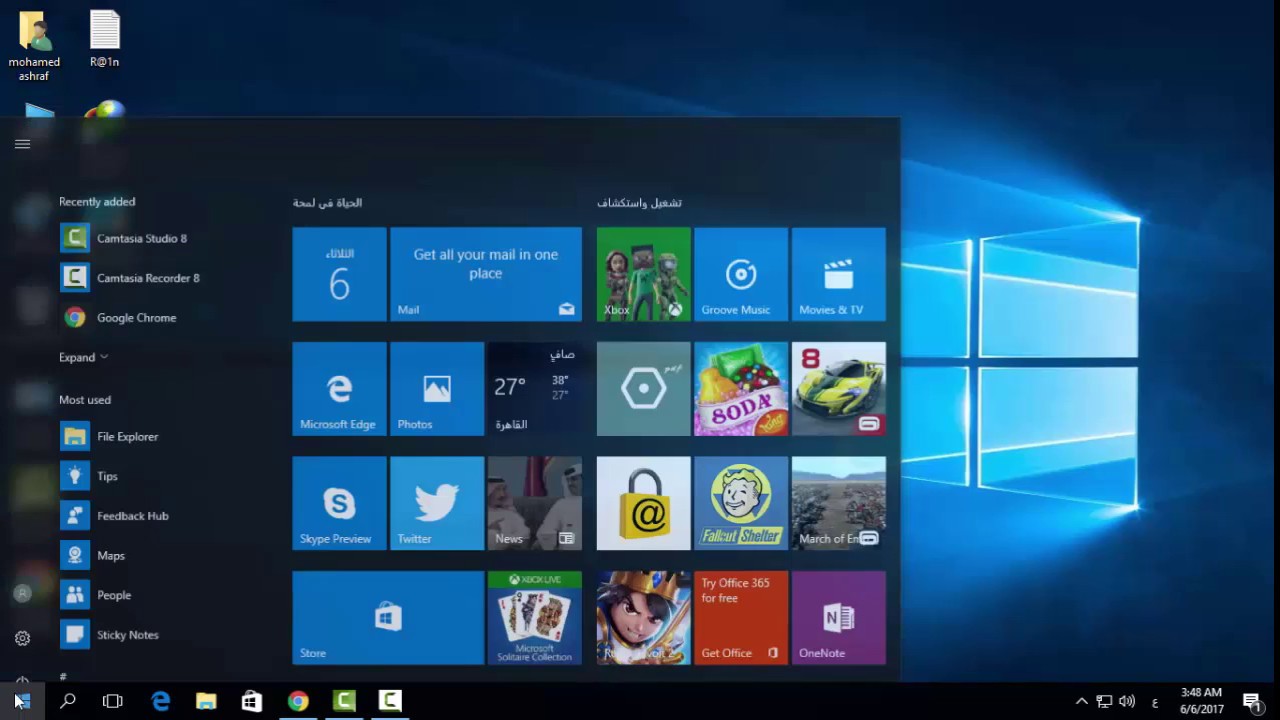Image resolution: width=1280 pixels, height=720 pixels.
Task: Open the Xbox tile
Action: [x=644, y=274]
